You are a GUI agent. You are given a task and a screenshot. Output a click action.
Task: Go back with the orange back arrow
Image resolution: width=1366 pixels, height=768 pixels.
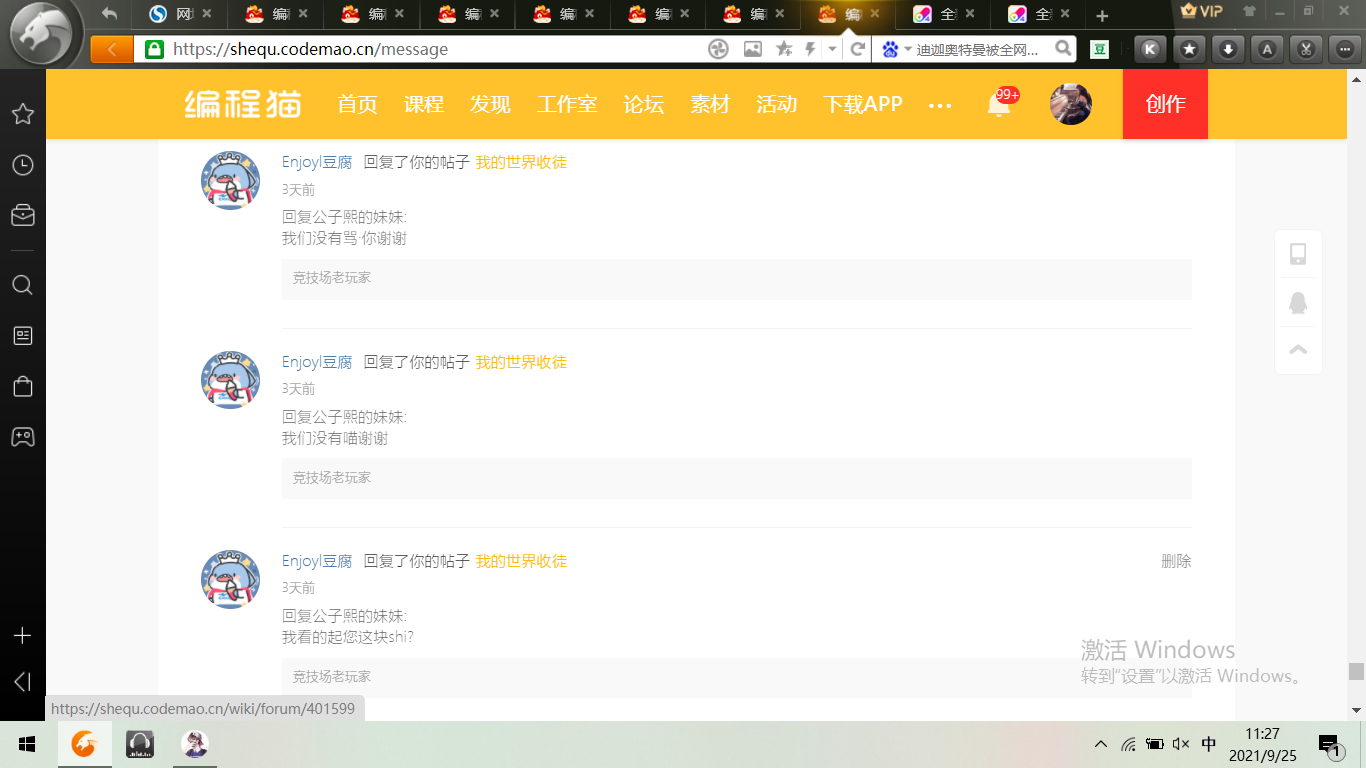point(112,49)
